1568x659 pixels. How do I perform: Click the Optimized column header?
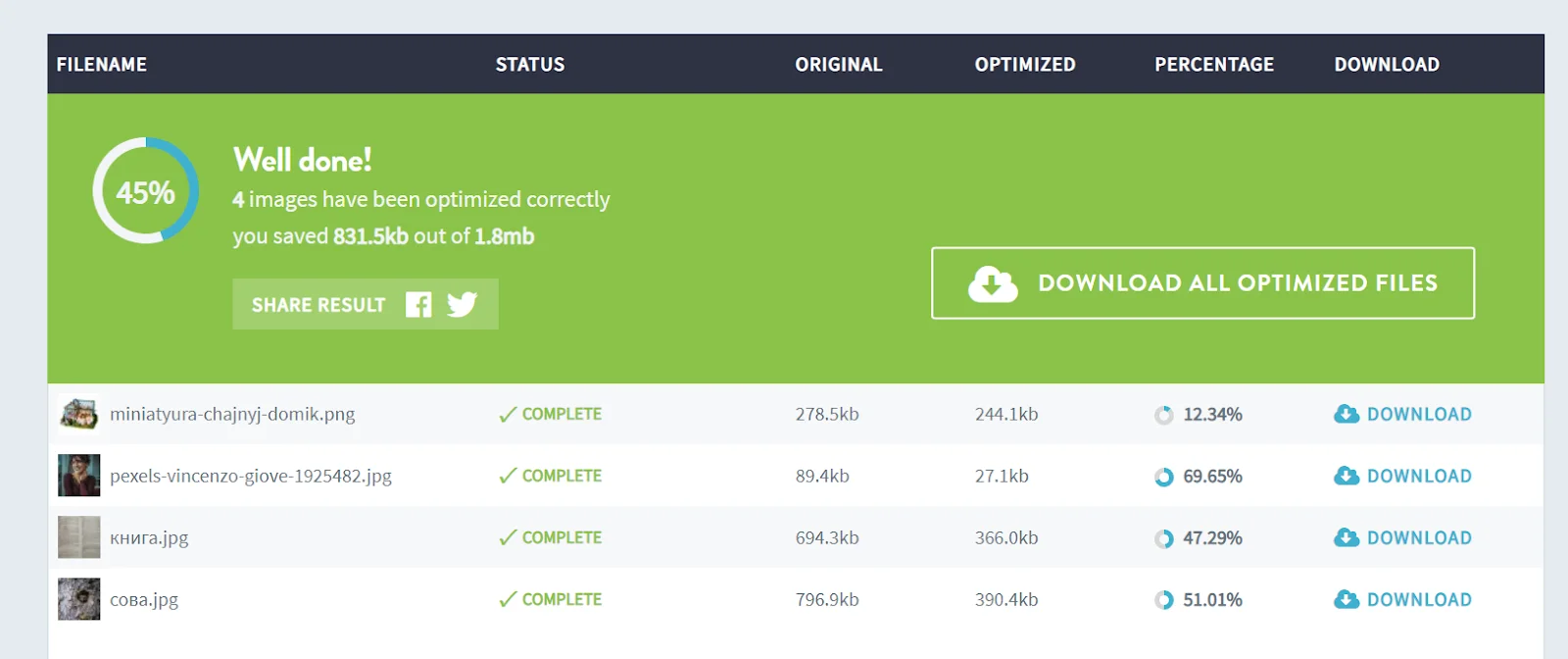tap(1024, 65)
